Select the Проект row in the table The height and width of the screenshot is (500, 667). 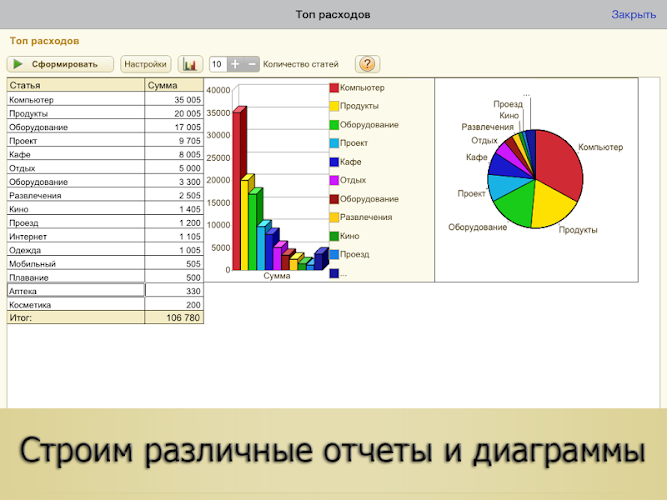105,140
